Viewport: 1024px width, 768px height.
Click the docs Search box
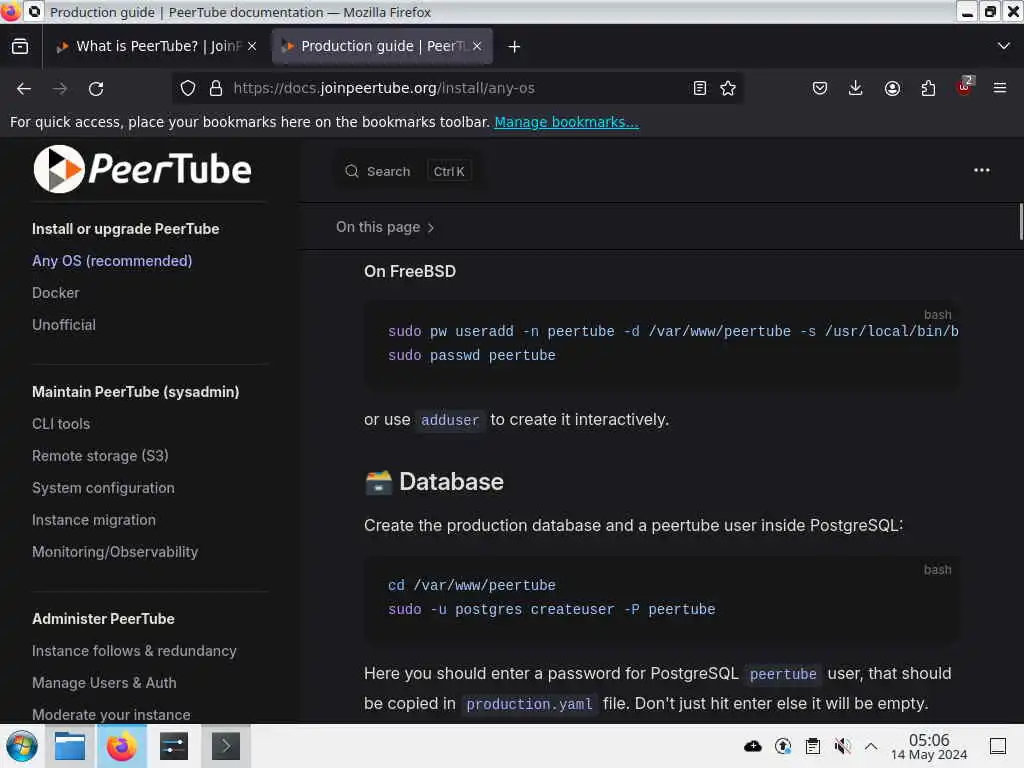409,171
